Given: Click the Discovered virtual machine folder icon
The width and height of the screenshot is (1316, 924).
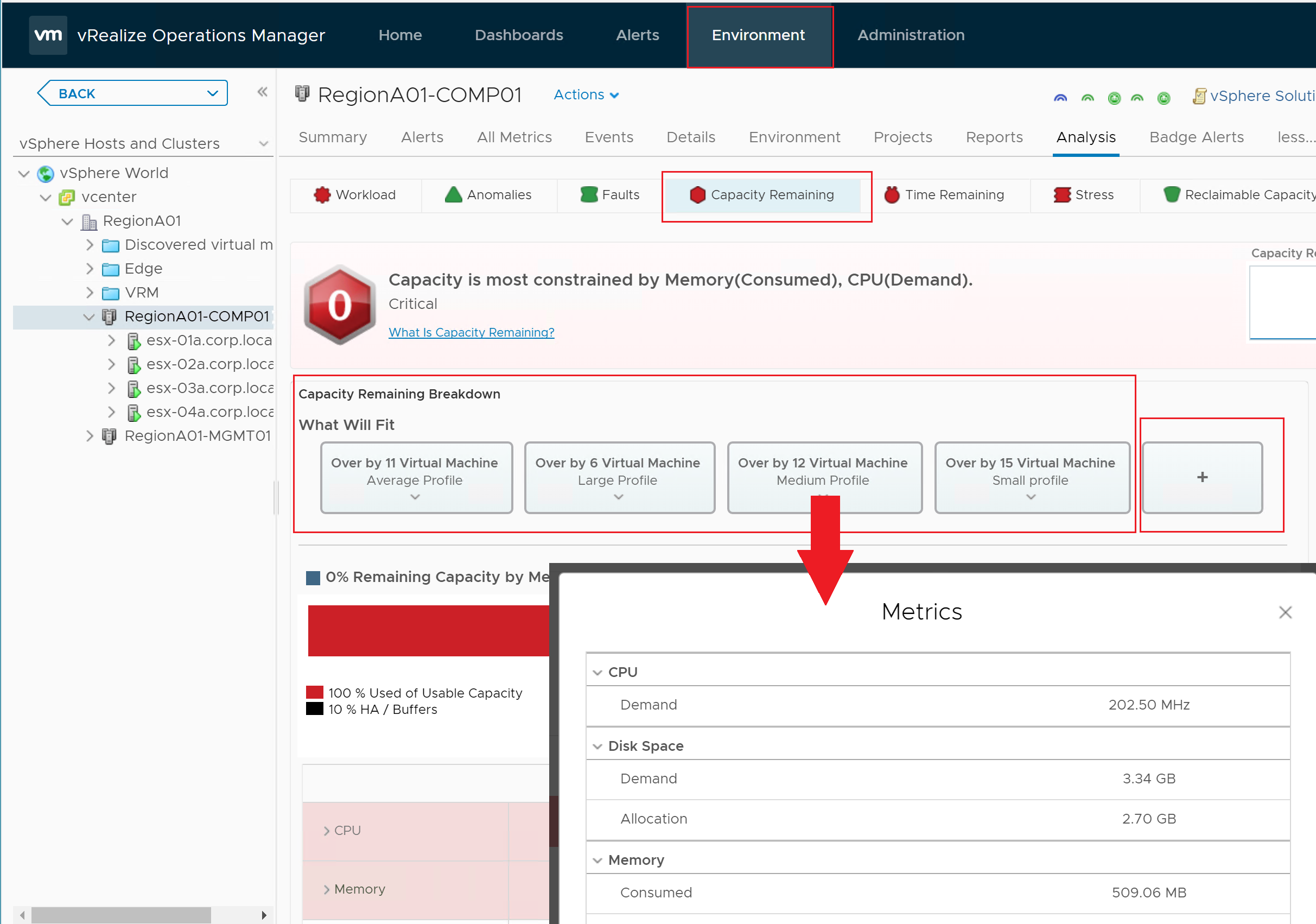Looking at the screenshot, I should pos(110,245).
